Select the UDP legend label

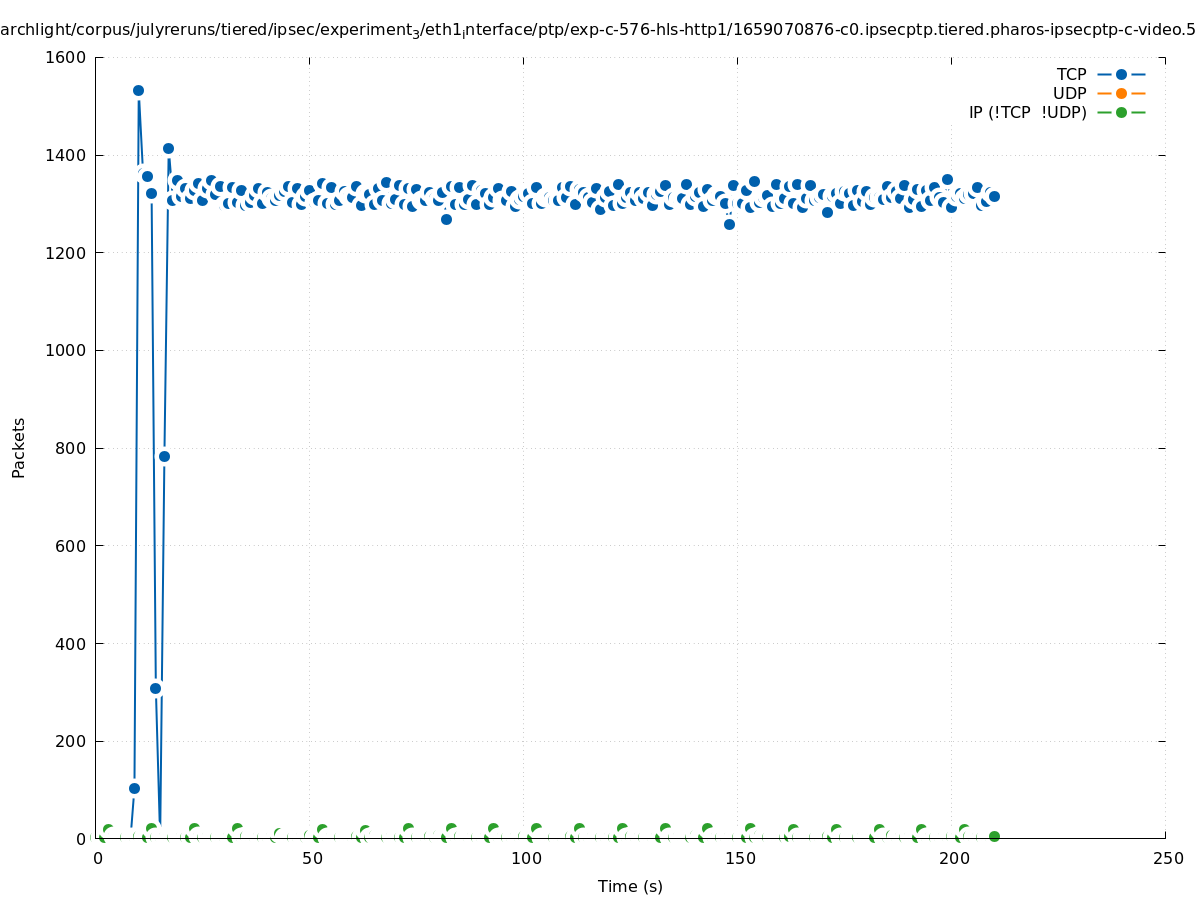(x=1069, y=93)
